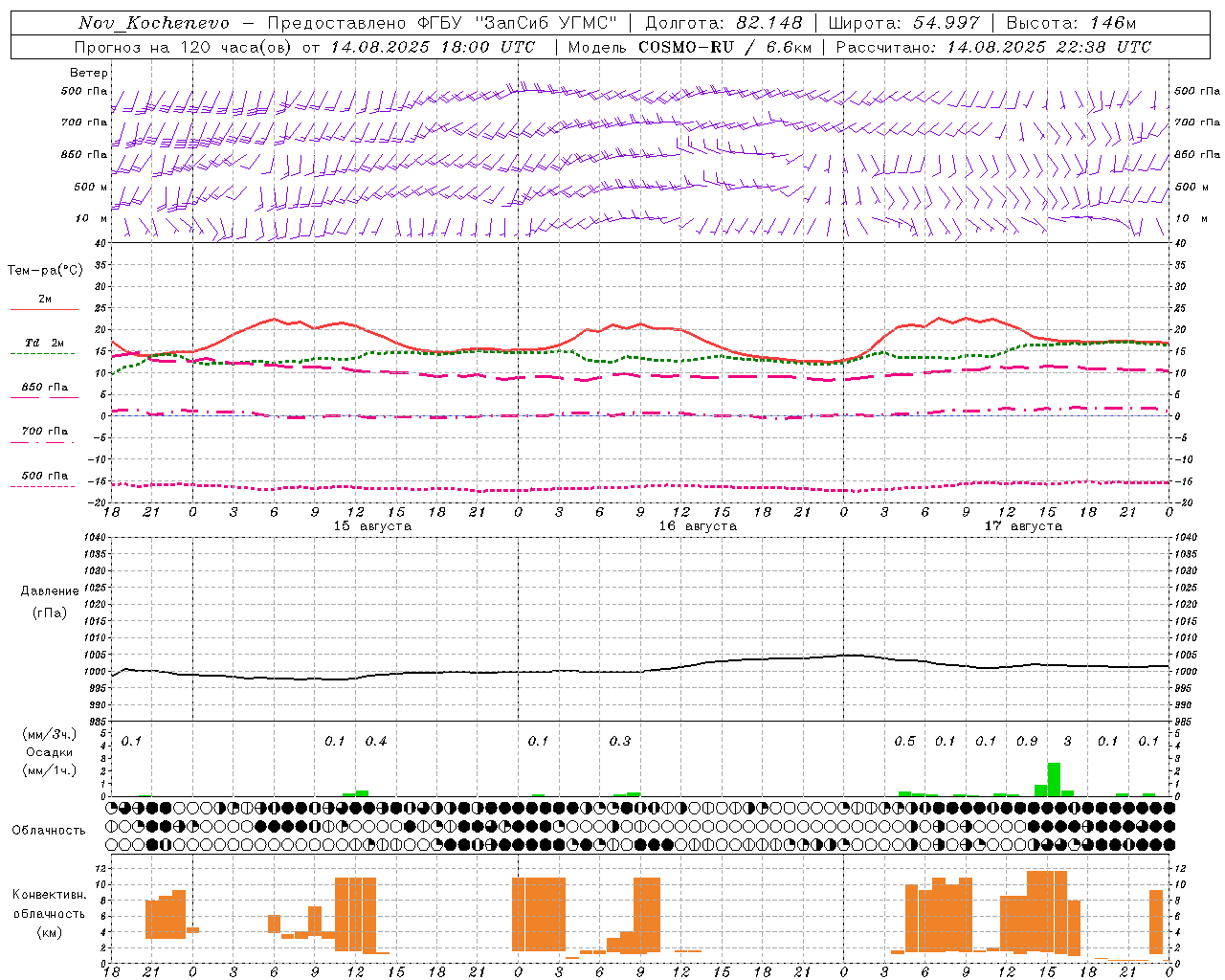Select the longitude value Долгота: 82.148
This screenshot has height=980, width=1225.
click(x=724, y=23)
